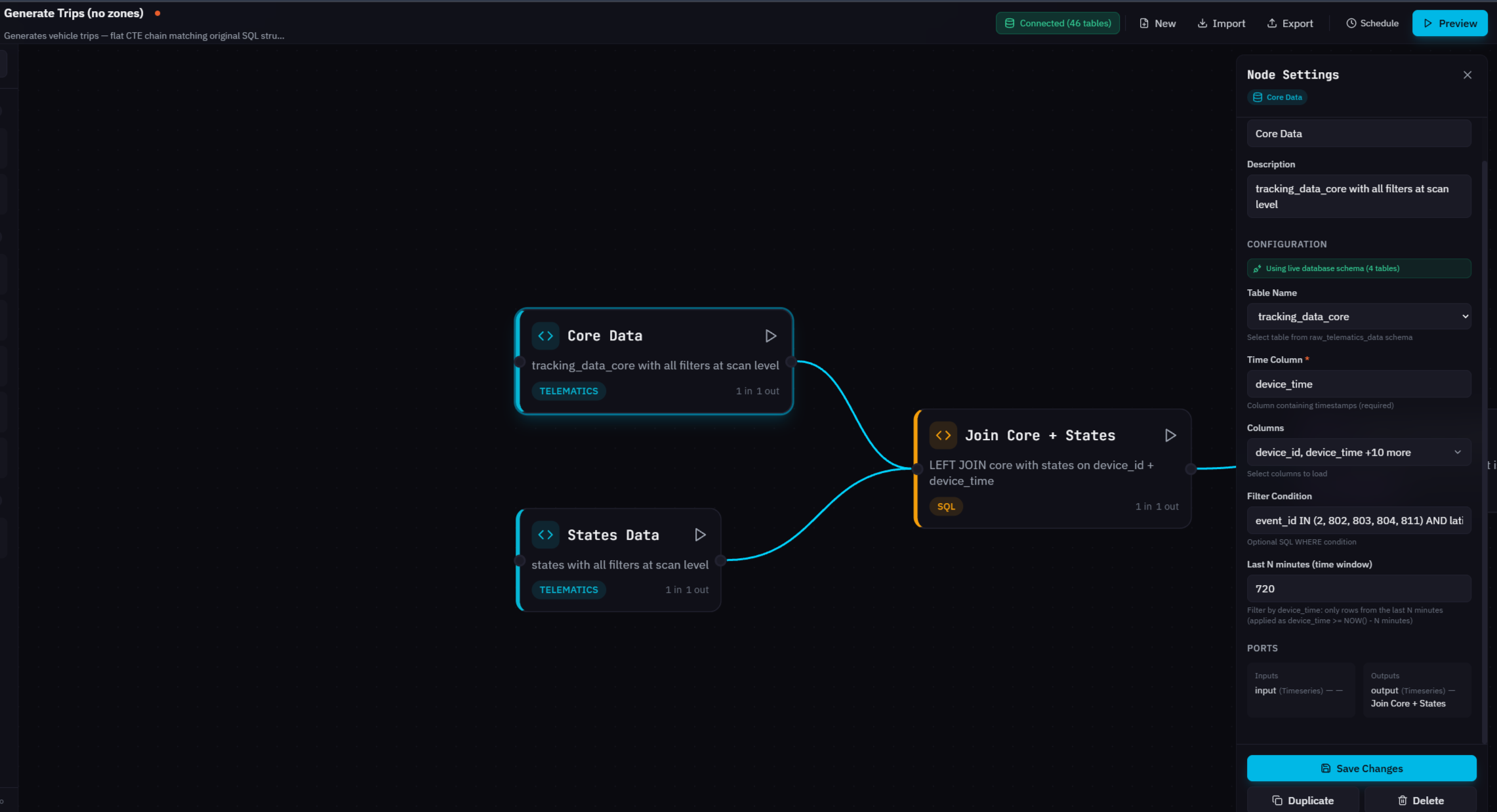Click the Time Column input field
Screen dimensions: 1497x812
click(1359, 384)
